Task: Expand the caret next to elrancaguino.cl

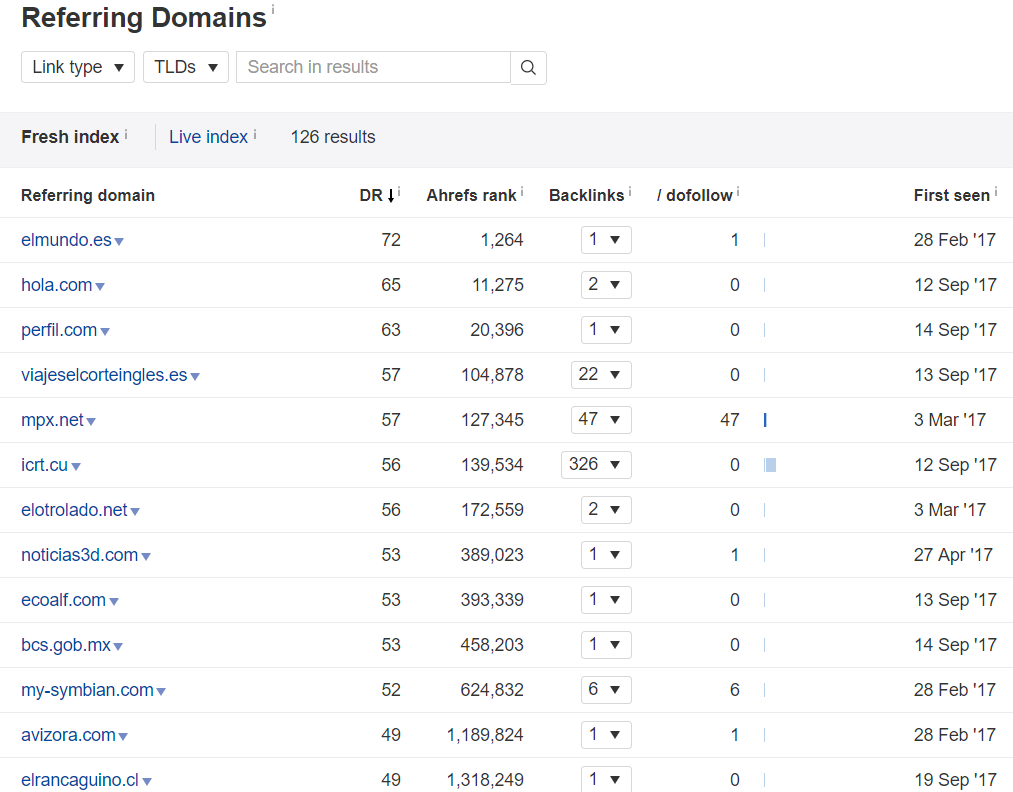Action: 147,781
